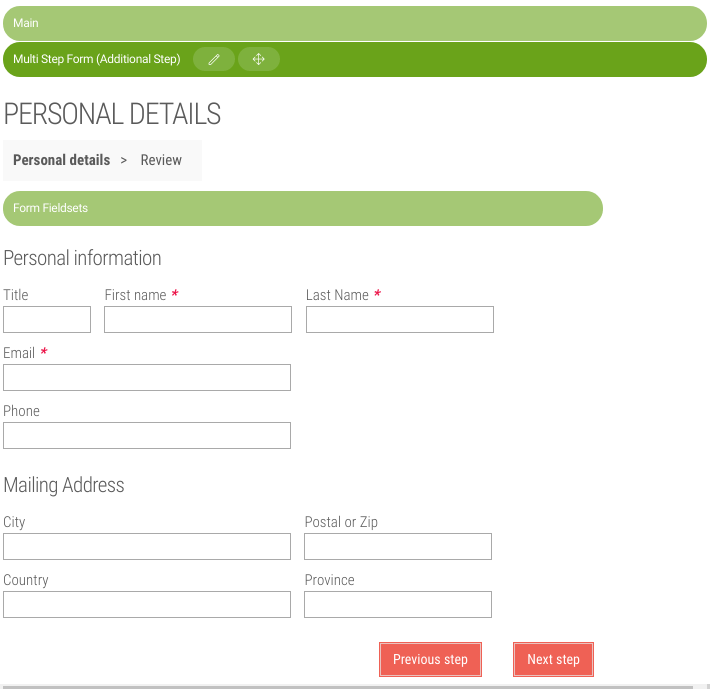
Task: Select the Form Fieldsets region bar
Action: click(302, 208)
